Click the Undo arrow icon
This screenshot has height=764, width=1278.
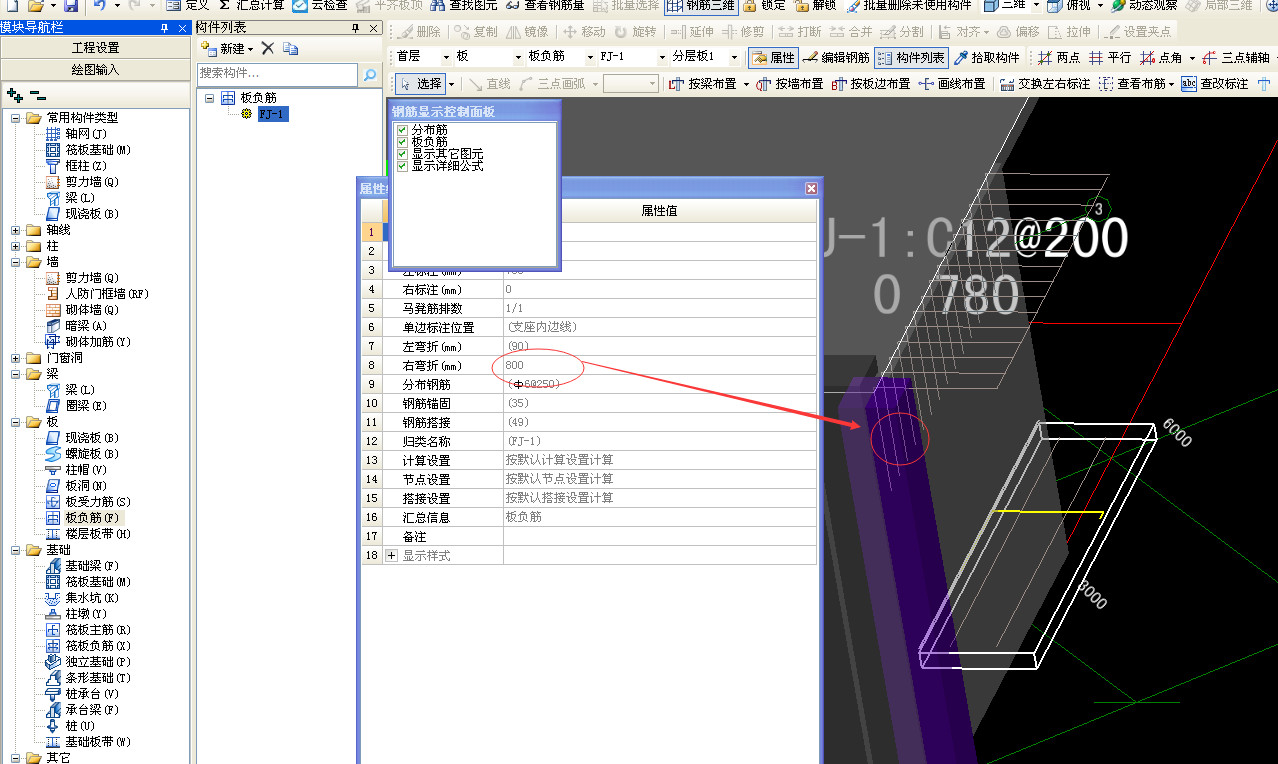(99, 5)
